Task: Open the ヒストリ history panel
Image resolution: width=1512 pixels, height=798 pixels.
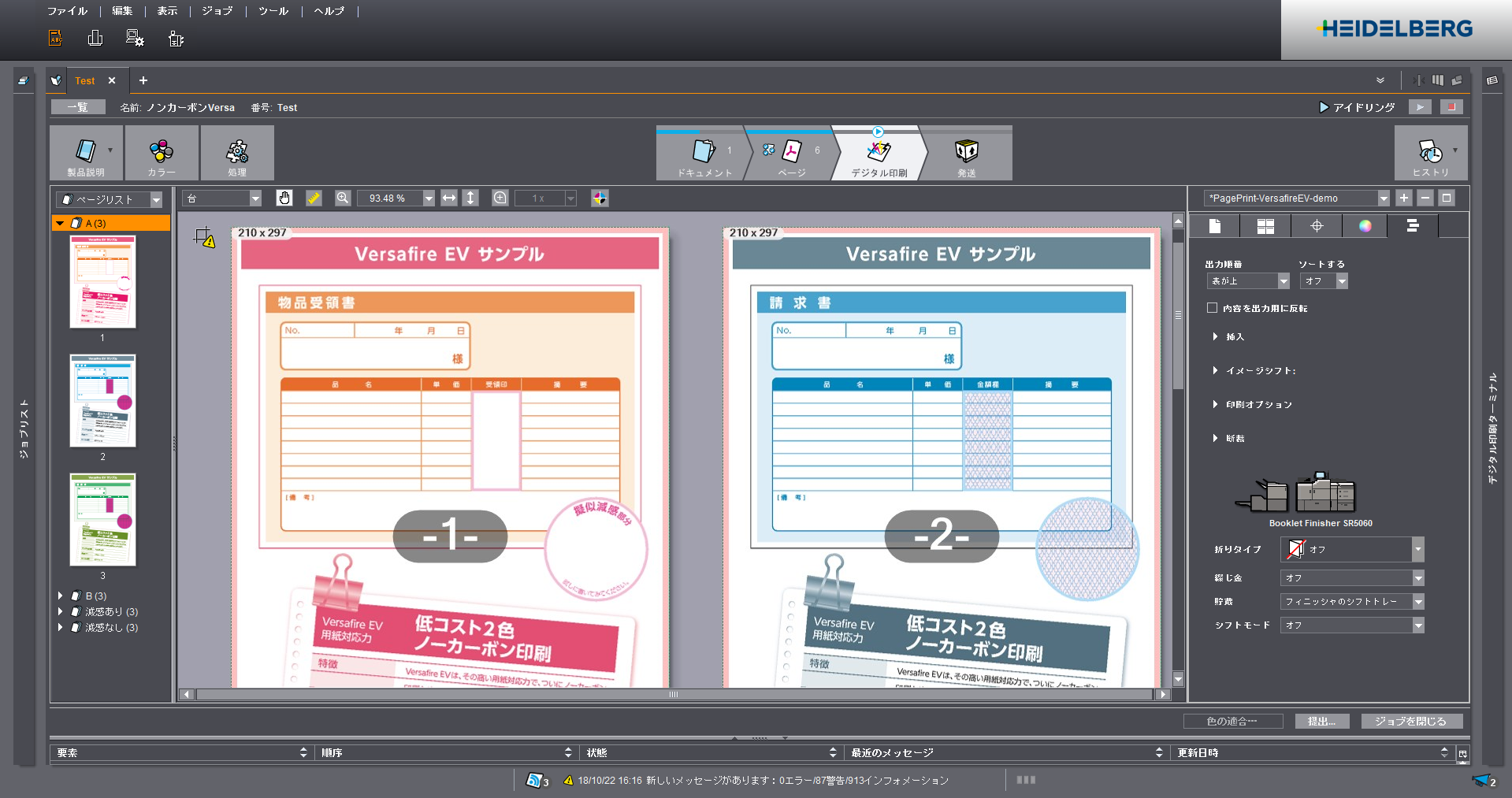Action: [1431, 153]
